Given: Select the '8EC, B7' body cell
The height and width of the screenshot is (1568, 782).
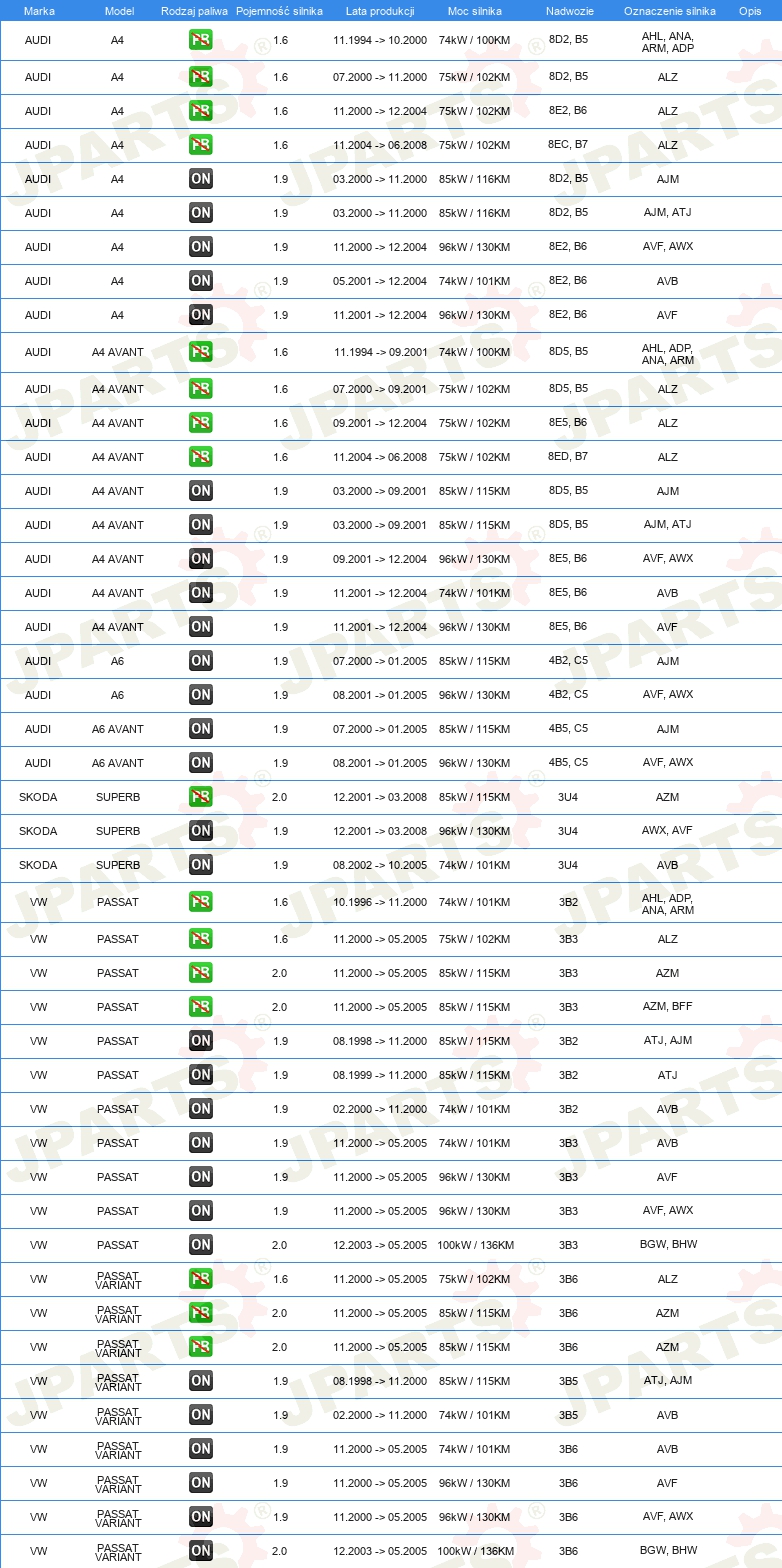Looking at the screenshot, I should [x=568, y=145].
